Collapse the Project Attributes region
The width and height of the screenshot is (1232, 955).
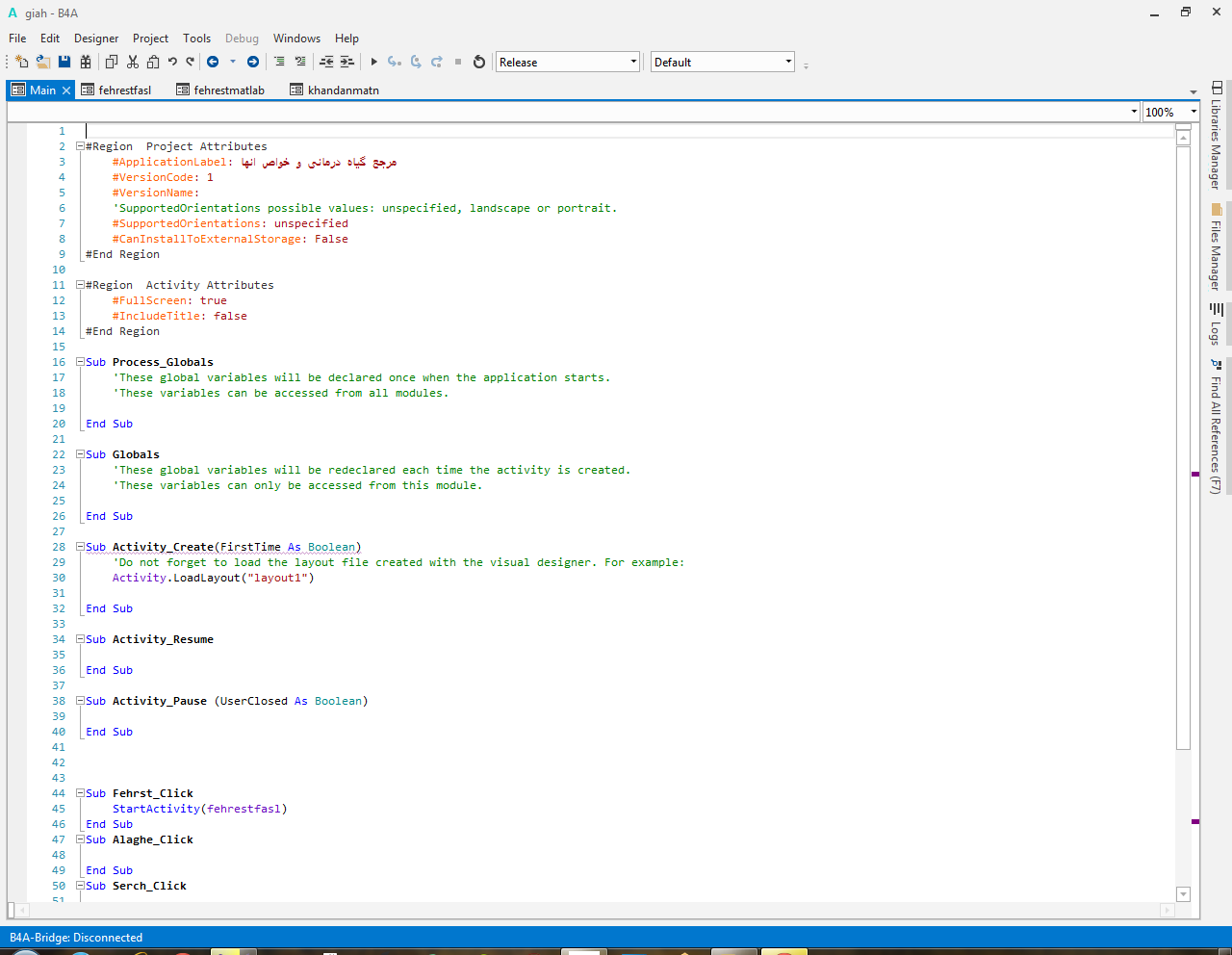tap(81, 146)
